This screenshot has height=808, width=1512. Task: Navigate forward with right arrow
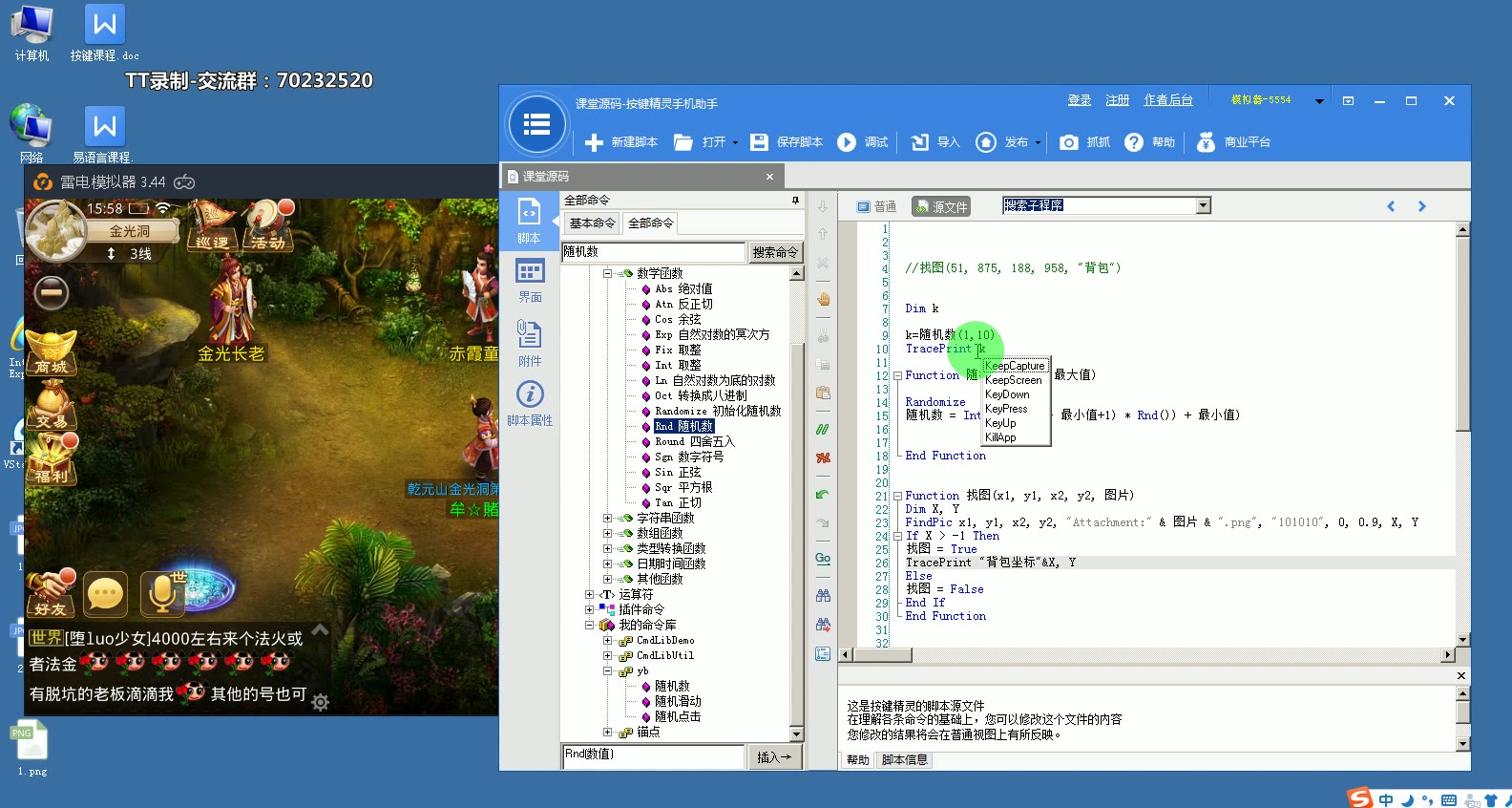pyautogui.click(x=1421, y=206)
